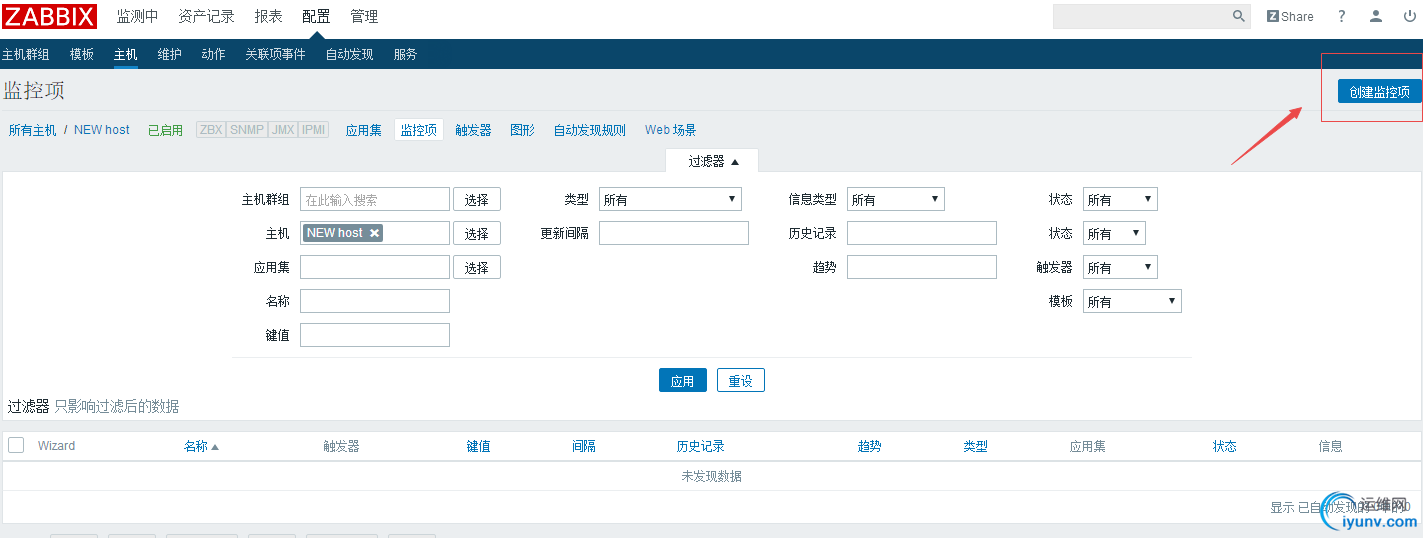Remove the NEW host tag

coord(374,233)
